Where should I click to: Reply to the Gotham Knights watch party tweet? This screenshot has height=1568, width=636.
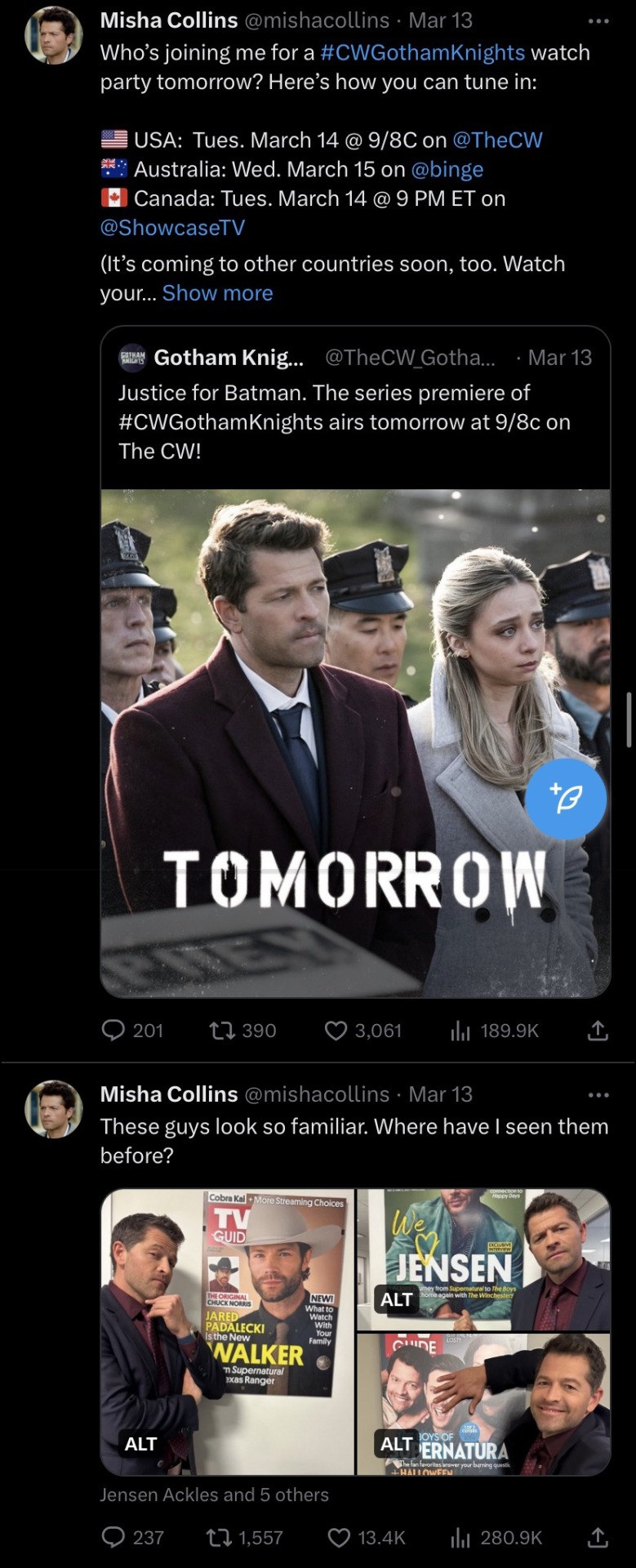pos(113,1031)
